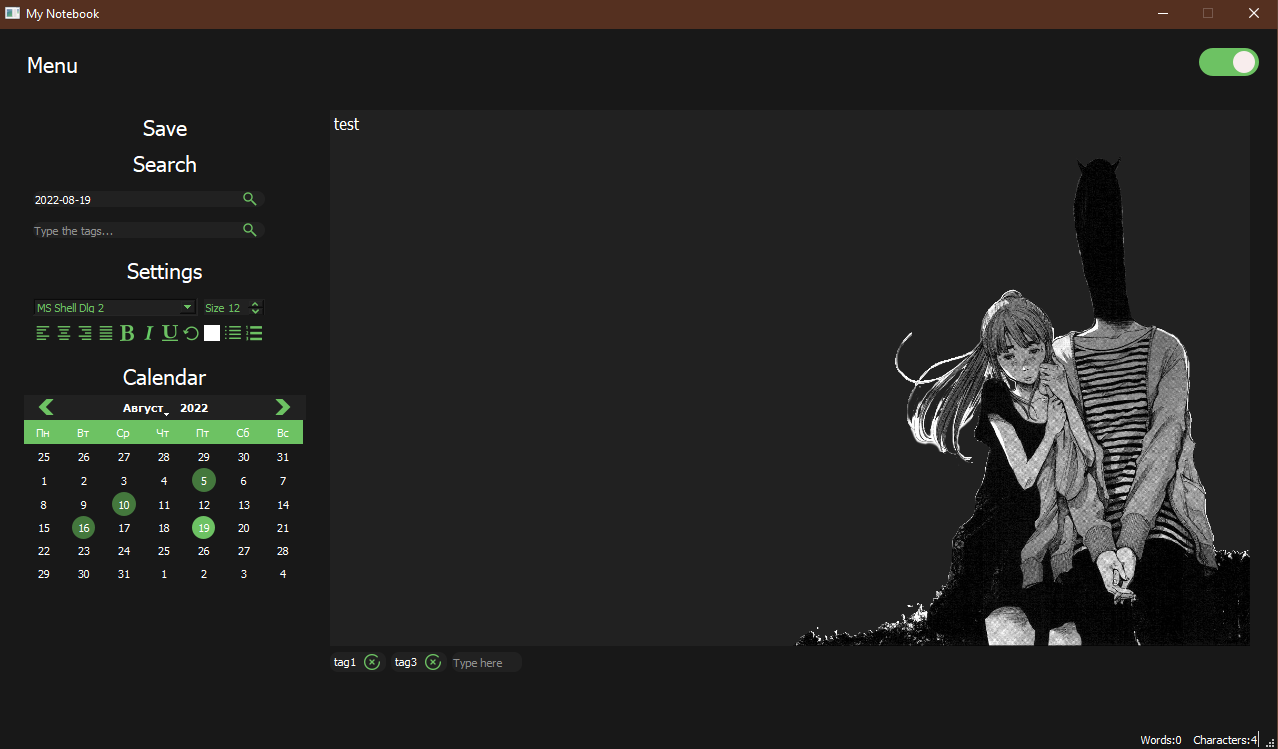Increase font size using the stepper

pos(255,303)
